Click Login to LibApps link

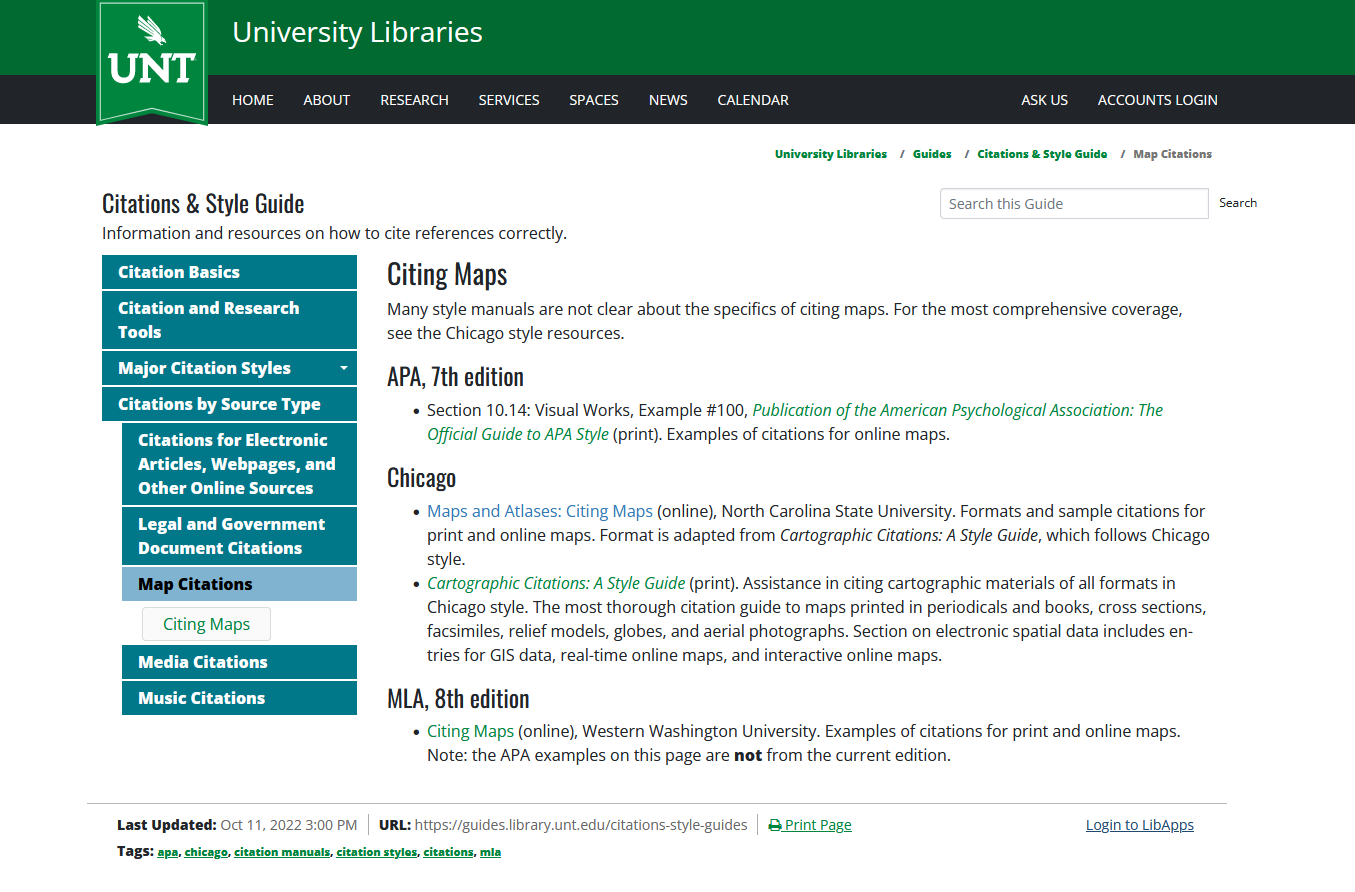pyautogui.click(x=1140, y=825)
